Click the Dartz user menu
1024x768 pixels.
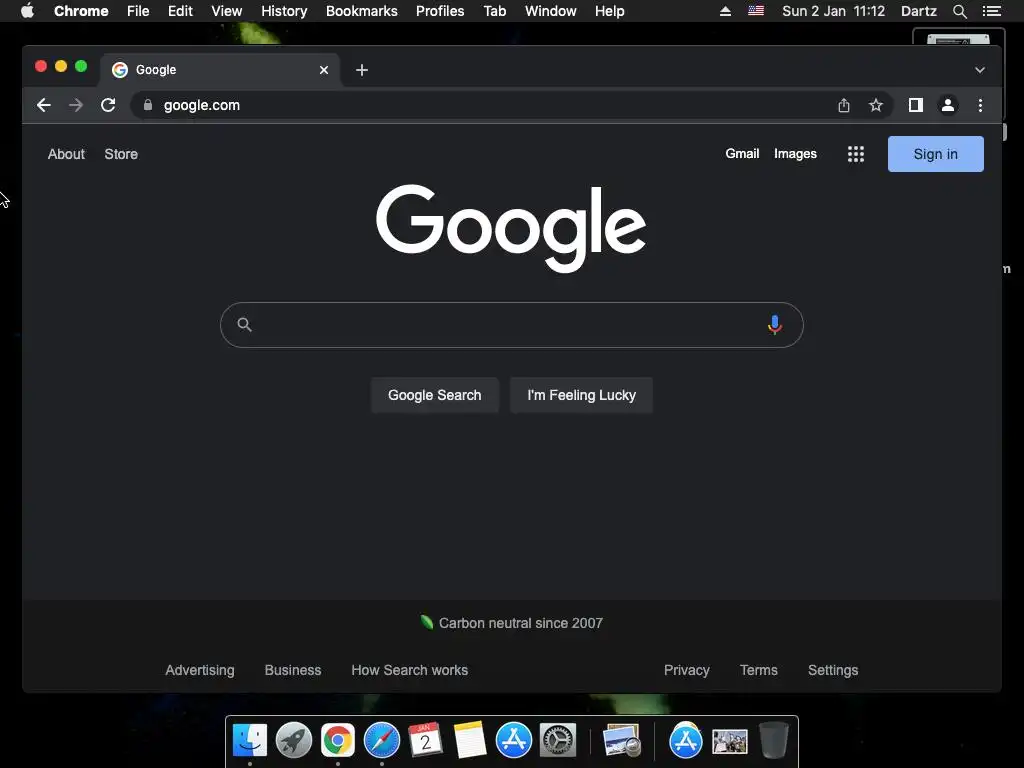(x=918, y=11)
